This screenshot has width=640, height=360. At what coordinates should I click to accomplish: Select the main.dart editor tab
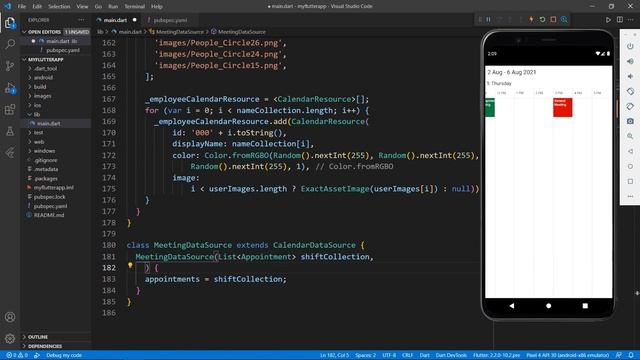(115, 20)
